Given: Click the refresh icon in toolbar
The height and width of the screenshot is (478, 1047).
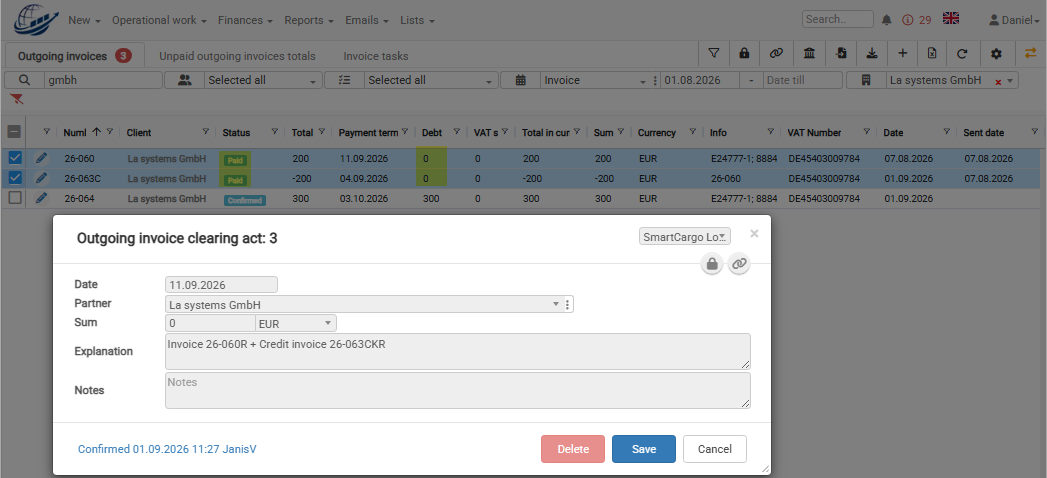Looking at the screenshot, I should click(x=962, y=53).
